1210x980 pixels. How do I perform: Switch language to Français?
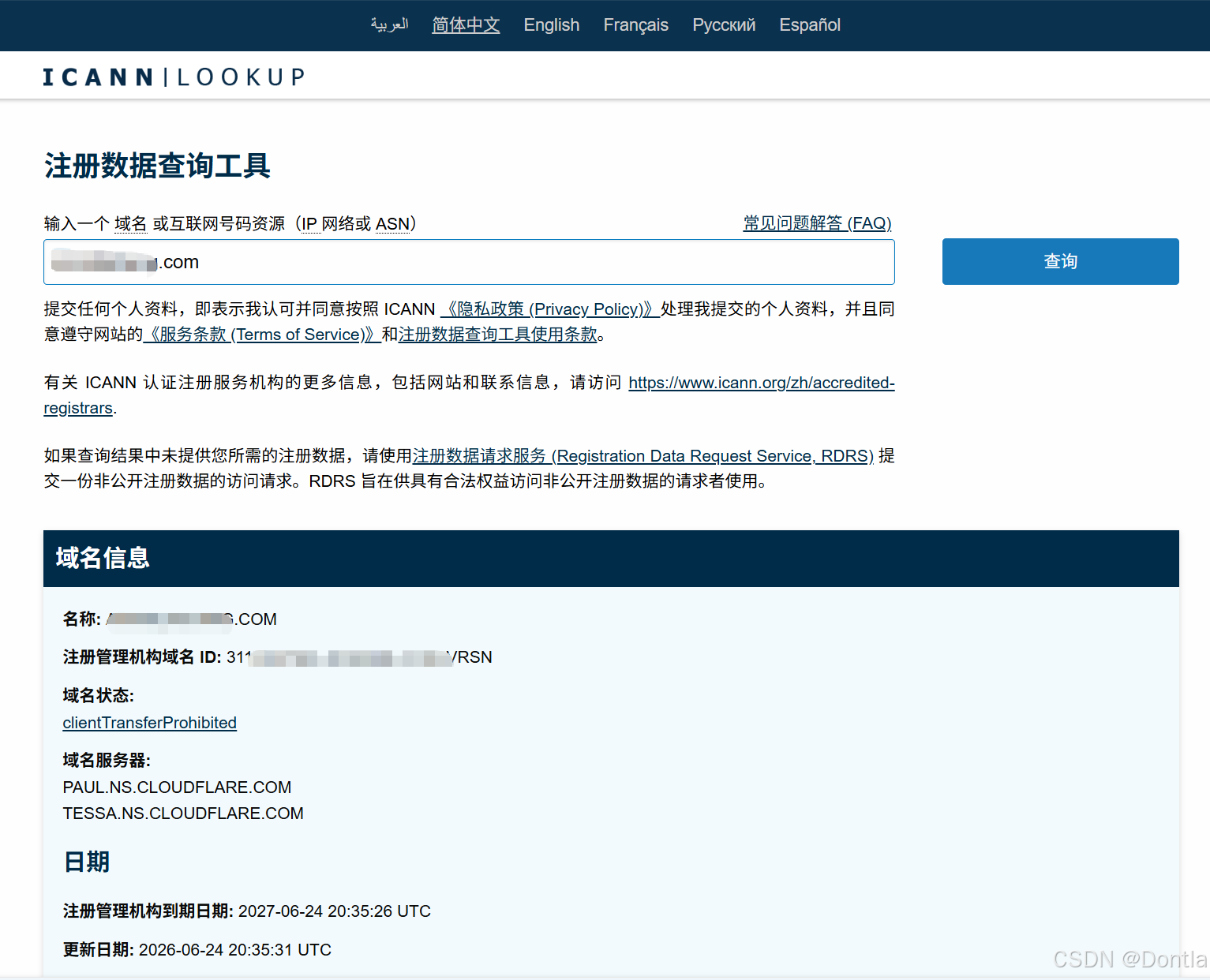pyautogui.click(x=635, y=24)
